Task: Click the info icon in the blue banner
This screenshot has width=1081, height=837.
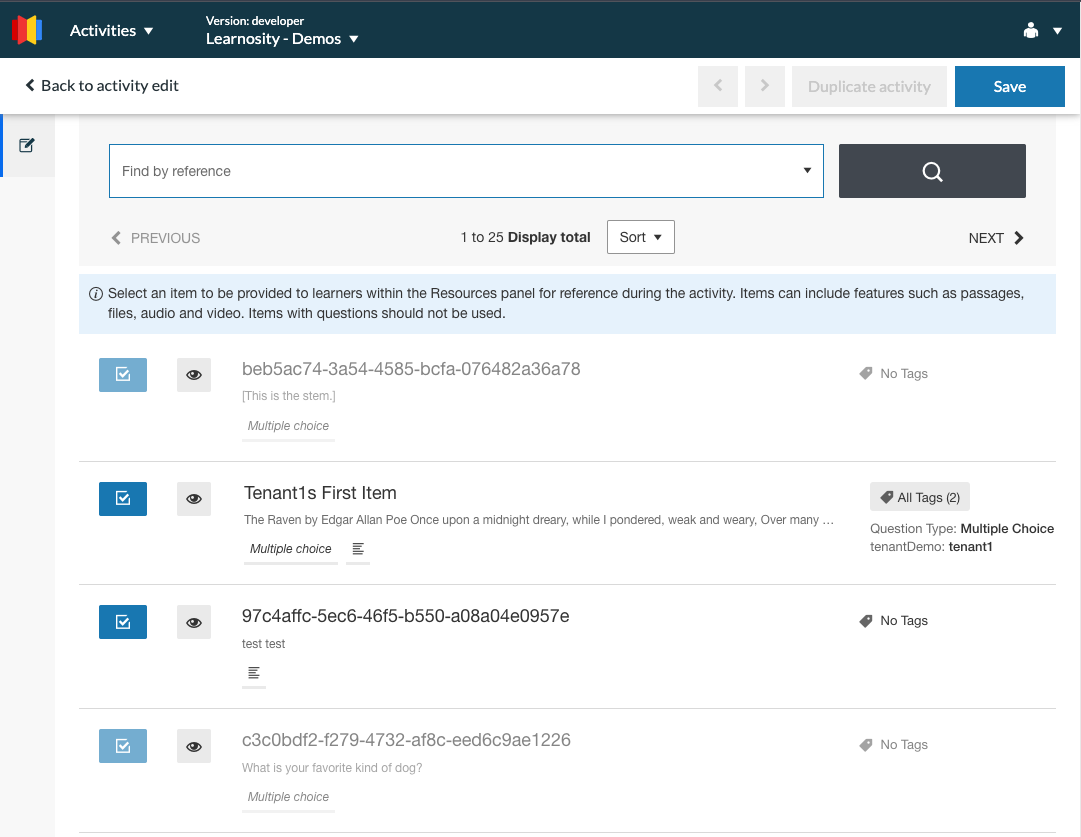Action: point(95,293)
